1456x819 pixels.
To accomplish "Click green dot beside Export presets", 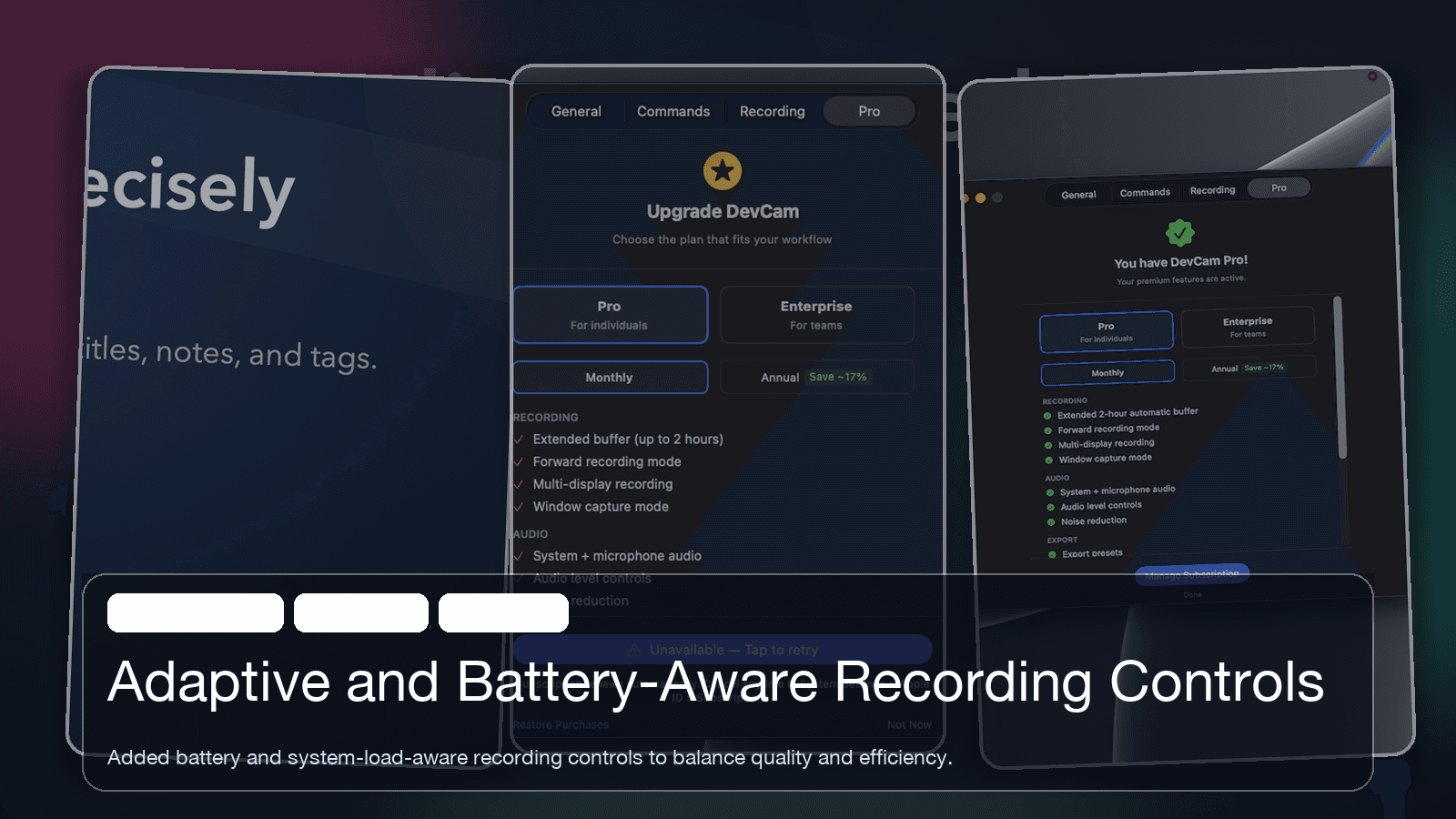I will (1053, 554).
